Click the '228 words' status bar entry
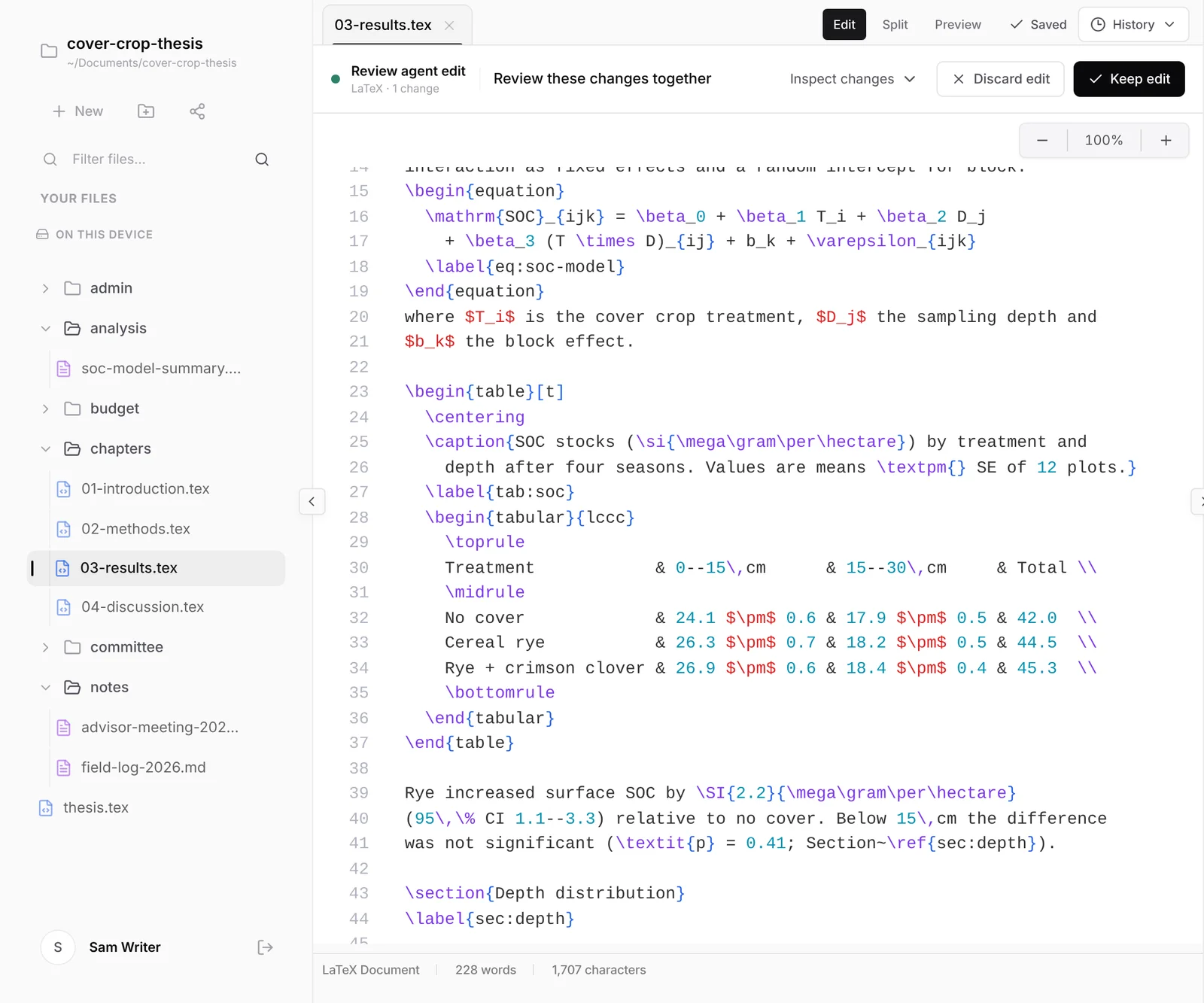1204x1003 pixels. (485, 970)
